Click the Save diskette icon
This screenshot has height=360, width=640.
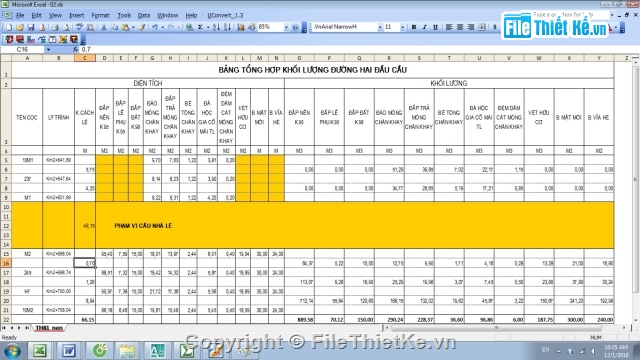pyautogui.click(x=31, y=27)
